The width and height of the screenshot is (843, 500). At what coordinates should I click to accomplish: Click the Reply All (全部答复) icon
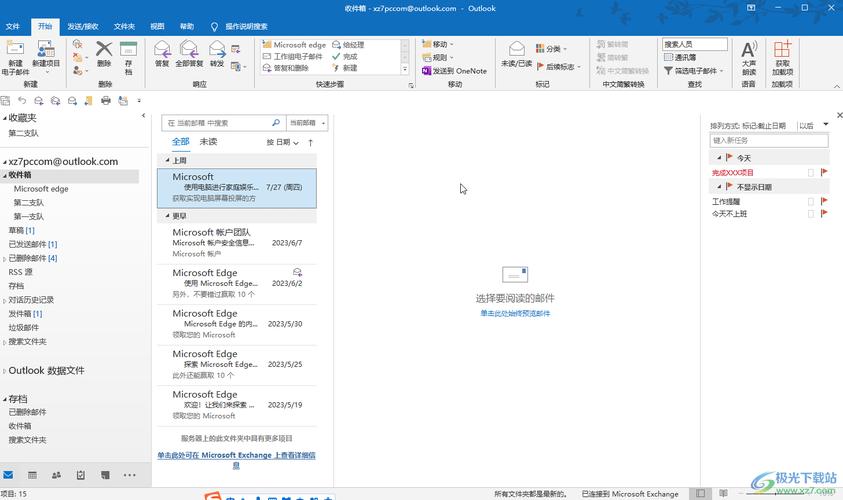[189, 49]
